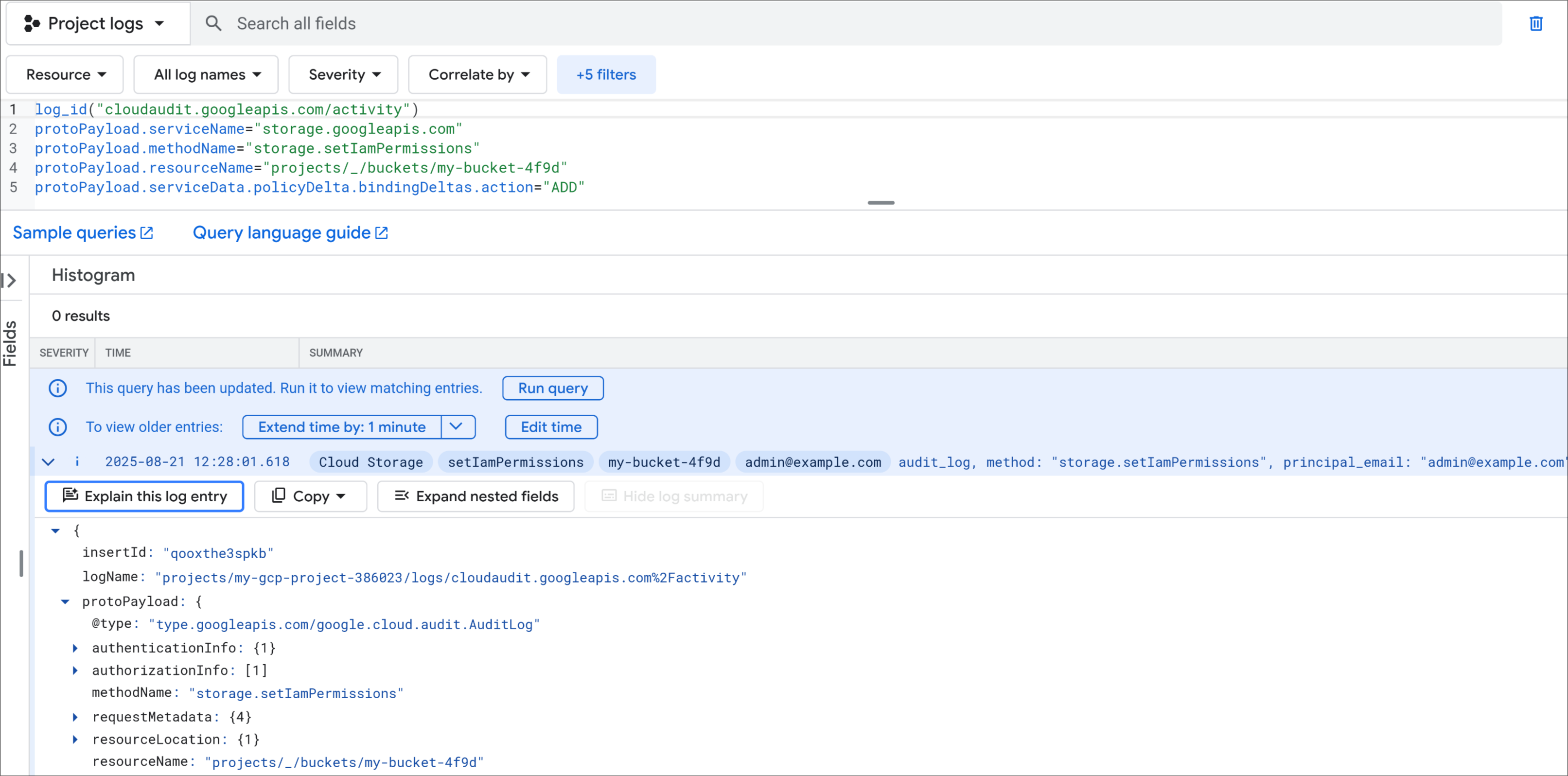Click the info icon on the log entry row
This screenshot has width=1568, height=776.
point(77,461)
